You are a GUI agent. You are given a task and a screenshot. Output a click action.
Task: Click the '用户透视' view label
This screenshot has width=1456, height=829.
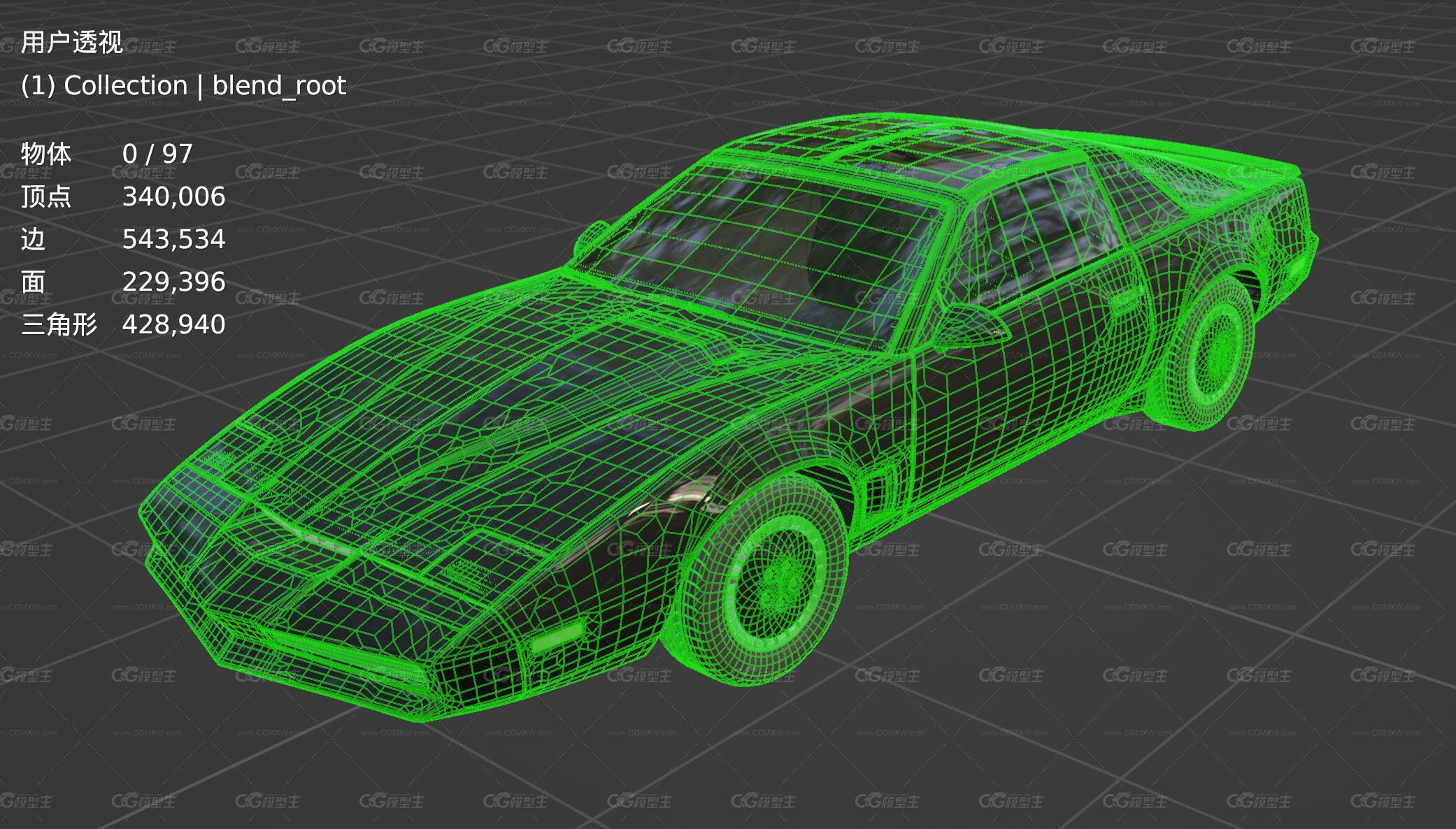(72, 43)
